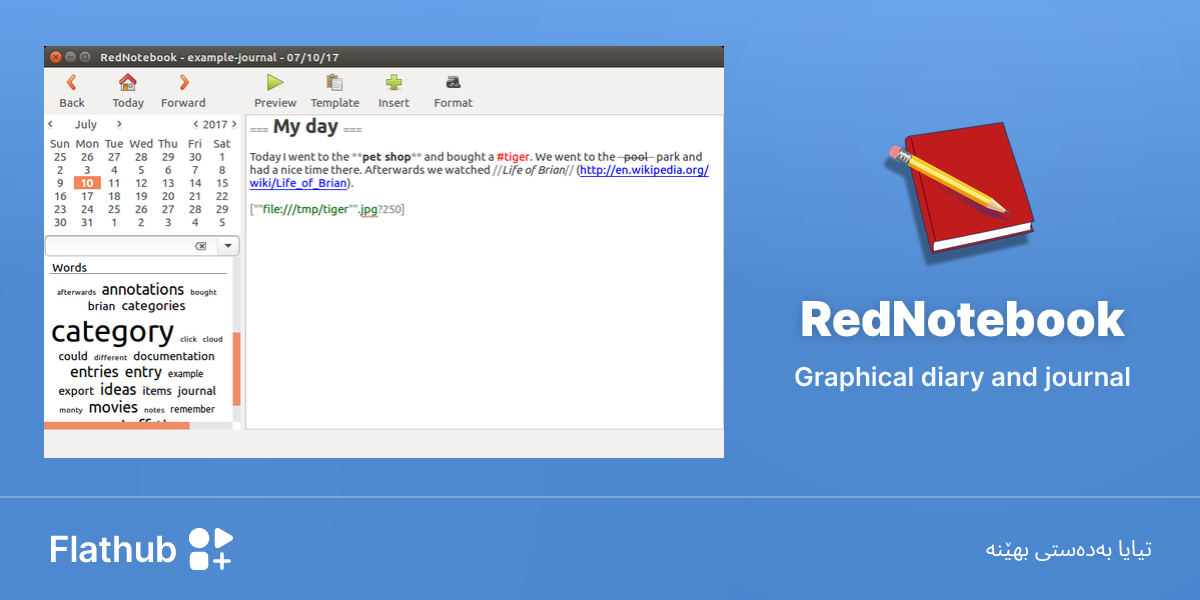Select highlighted day 10 in calendar
The width and height of the screenshot is (1200, 600).
coord(87,183)
